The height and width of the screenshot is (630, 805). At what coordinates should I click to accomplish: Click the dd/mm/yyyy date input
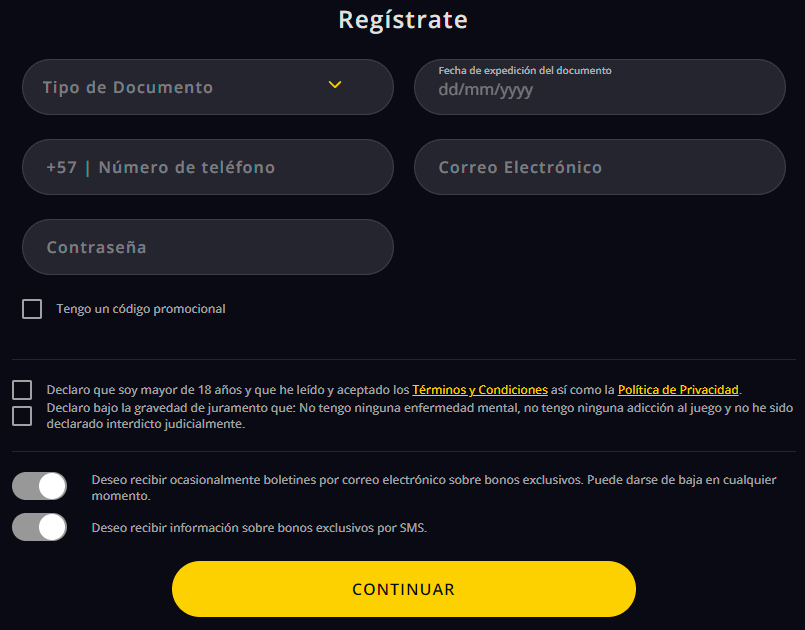599,90
